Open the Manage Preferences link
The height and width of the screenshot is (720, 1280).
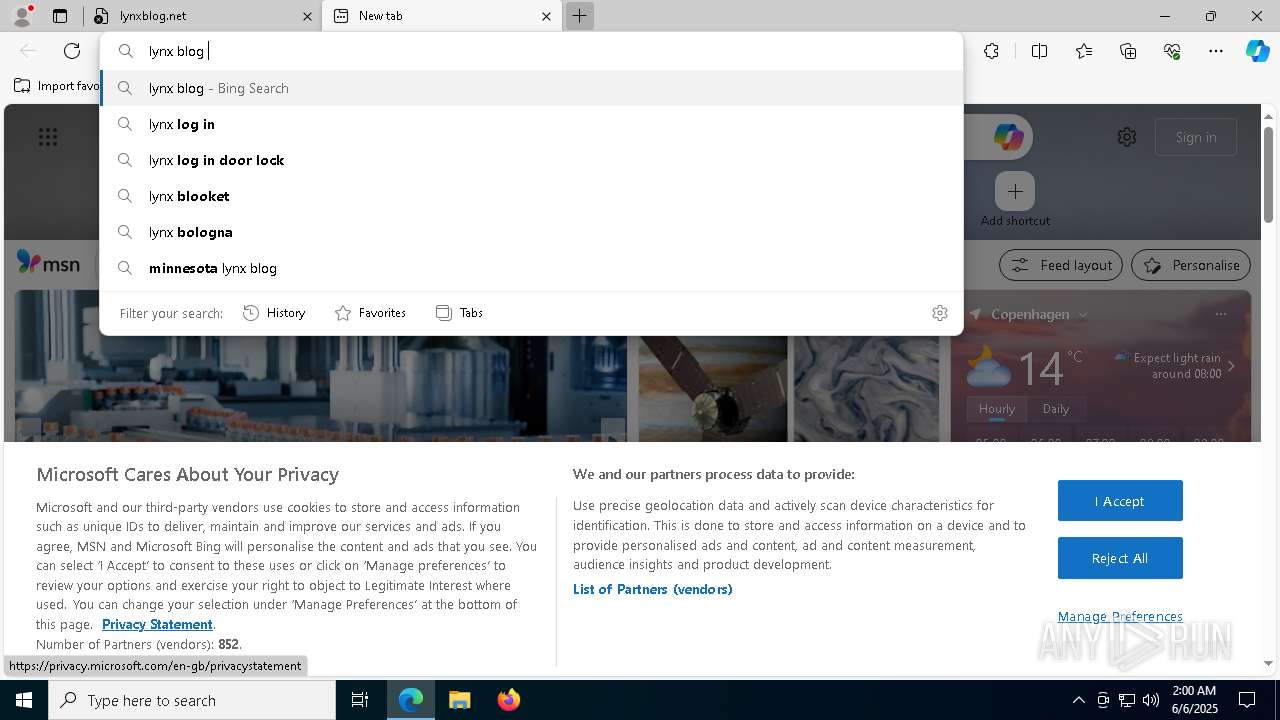1120,616
